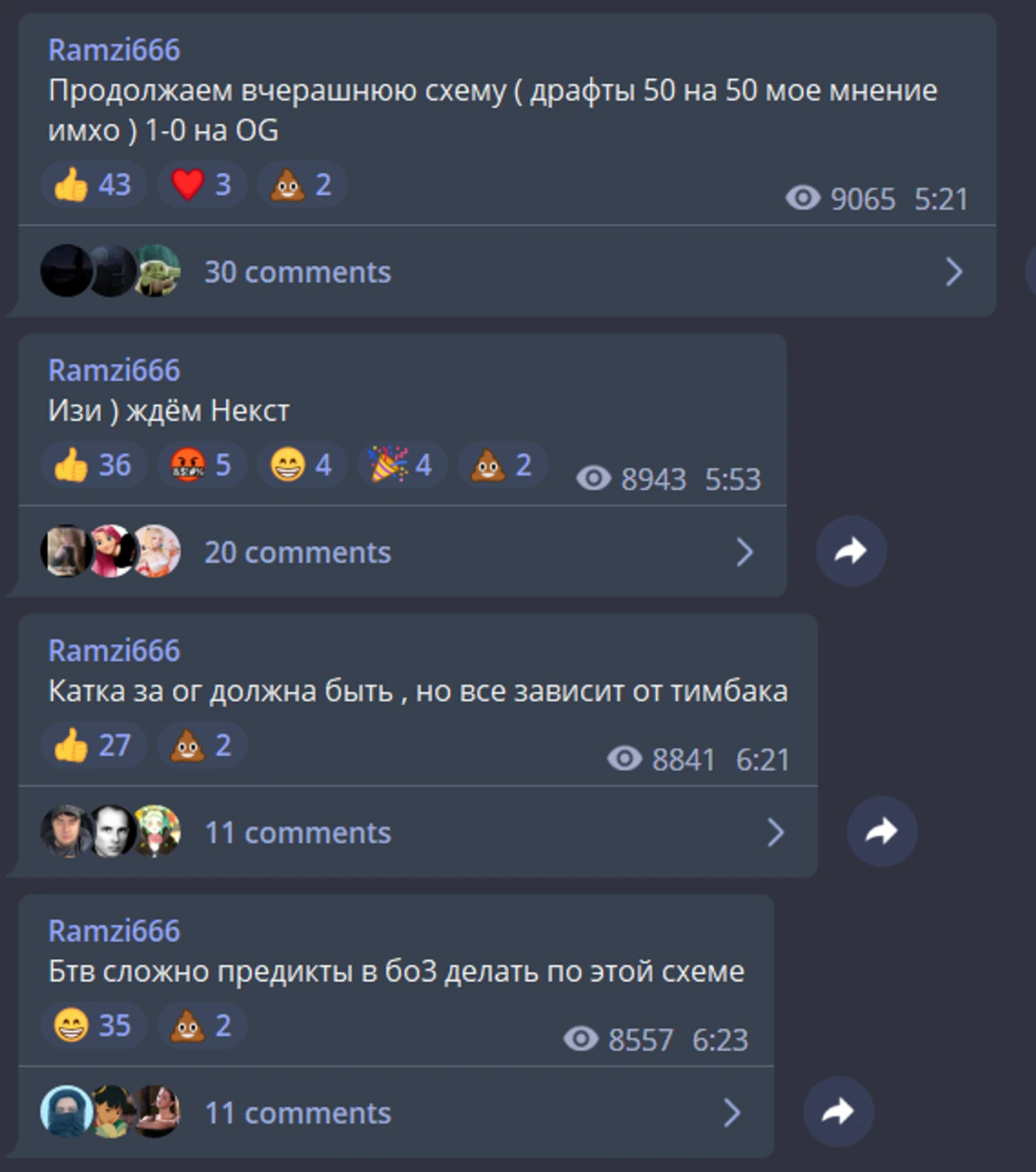
Task: Click the angry face reaction with 5
Action: click(202, 465)
